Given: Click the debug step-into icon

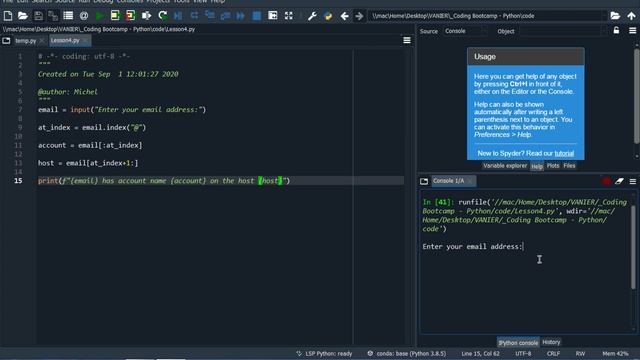Looking at the screenshot, I should coord(210,16).
